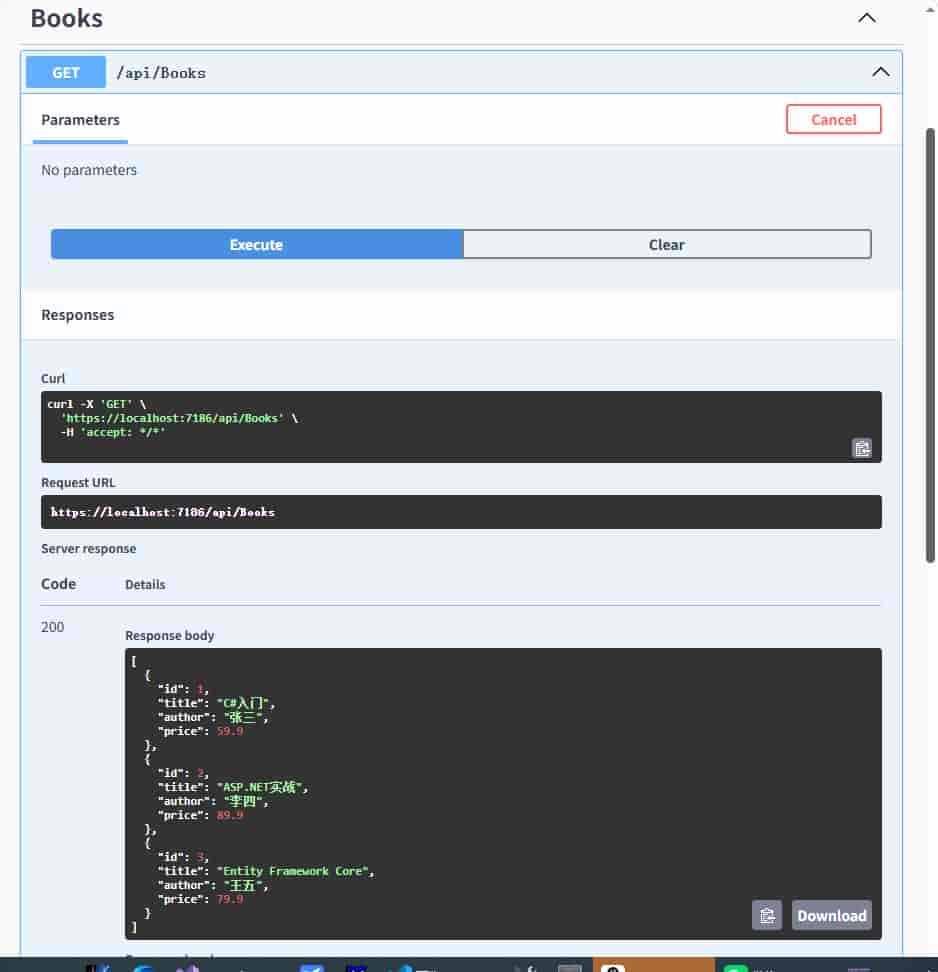Screen dimensions: 938x972
Task: Click the blue GET method badge
Action: [66, 73]
